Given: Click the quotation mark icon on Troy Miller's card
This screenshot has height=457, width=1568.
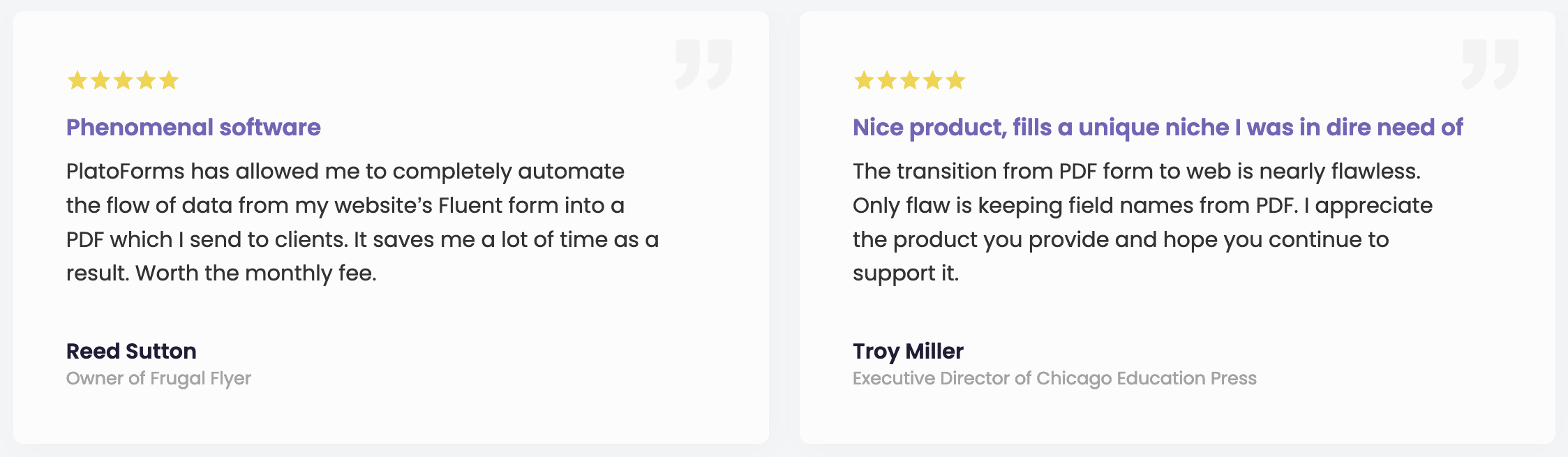Looking at the screenshot, I should click(1490, 64).
